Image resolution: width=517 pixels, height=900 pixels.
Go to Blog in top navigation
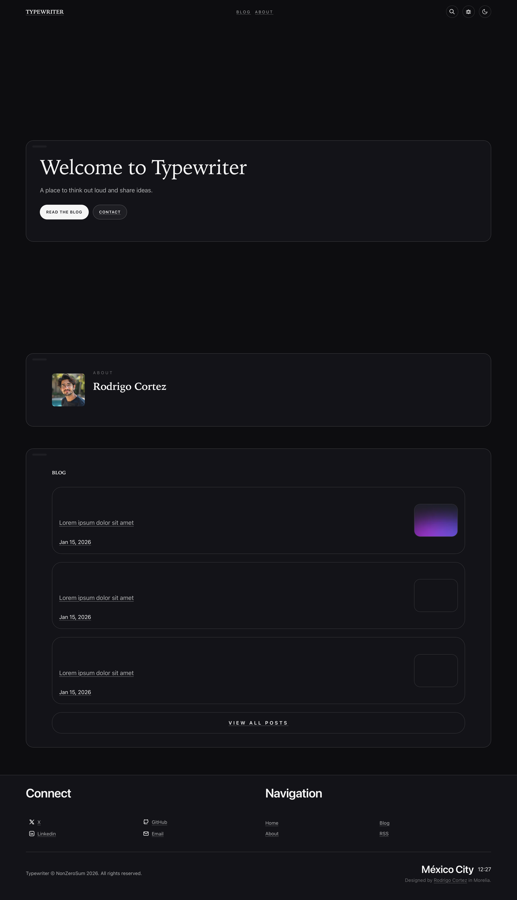click(x=243, y=12)
